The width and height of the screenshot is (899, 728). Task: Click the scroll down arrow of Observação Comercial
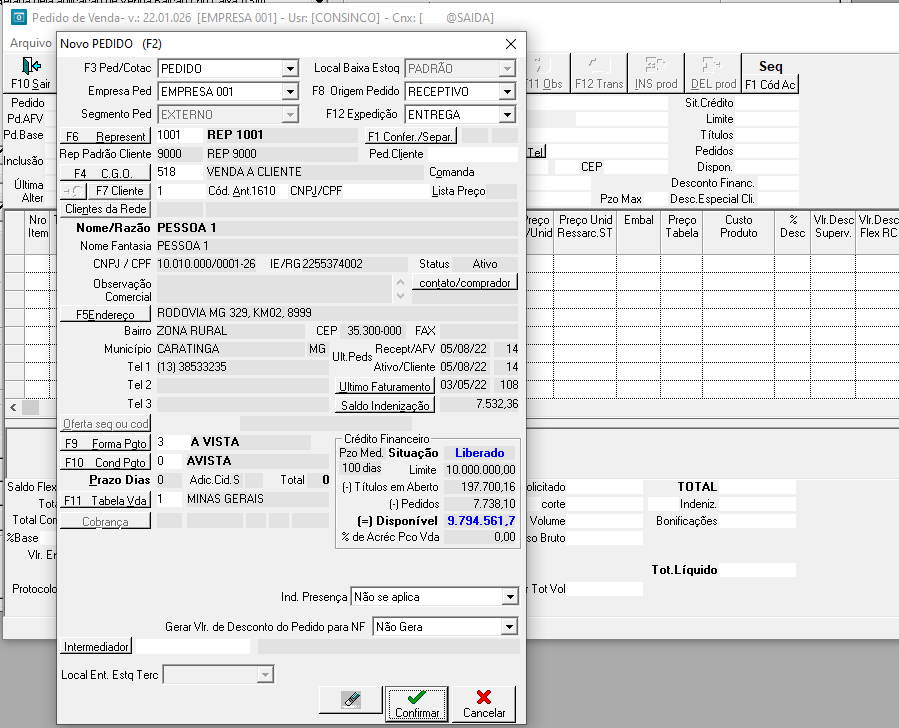click(400, 296)
